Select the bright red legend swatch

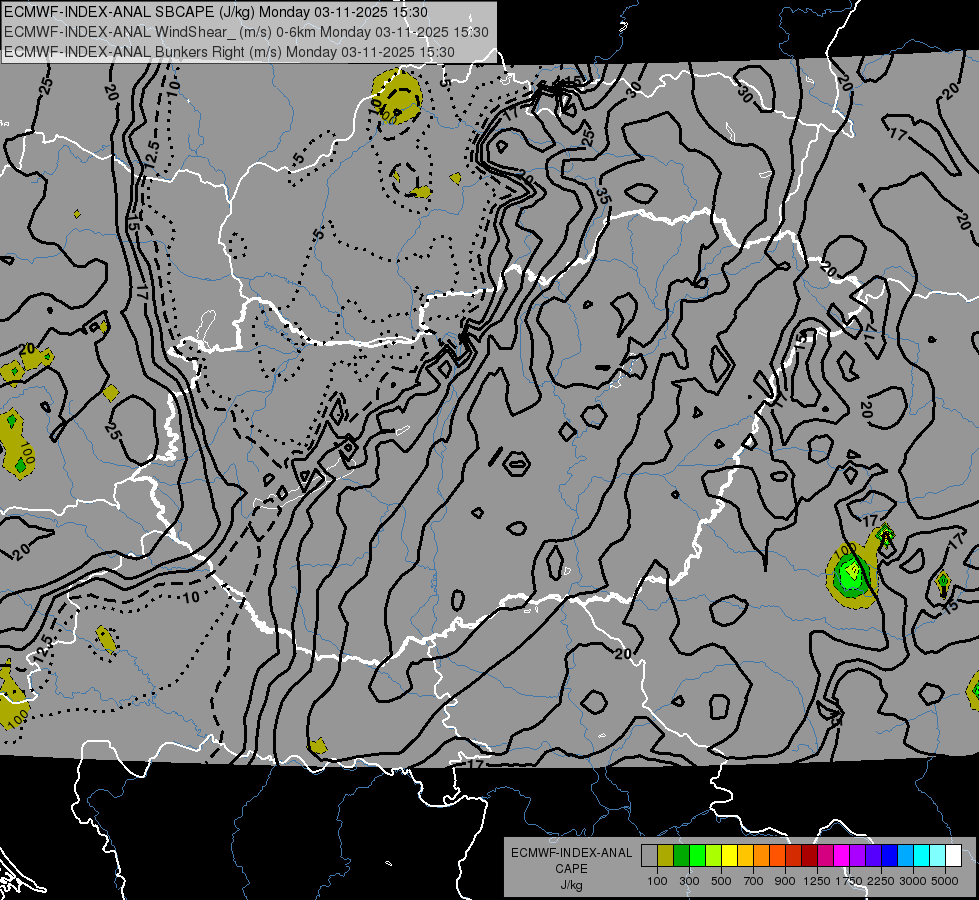[x=794, y=856]
